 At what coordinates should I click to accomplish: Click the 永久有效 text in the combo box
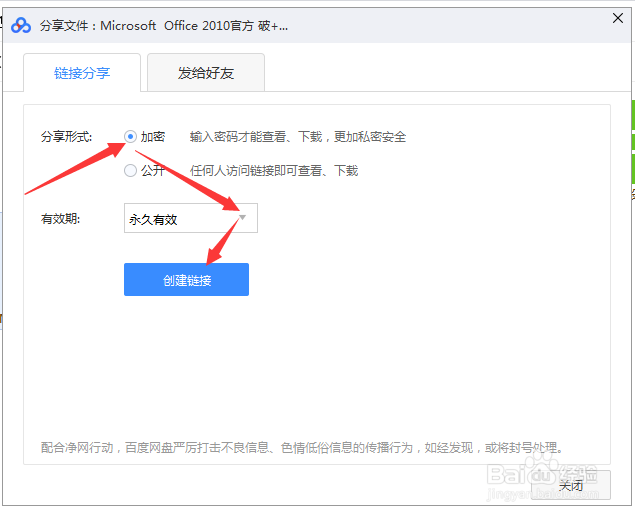coord(153,220)
